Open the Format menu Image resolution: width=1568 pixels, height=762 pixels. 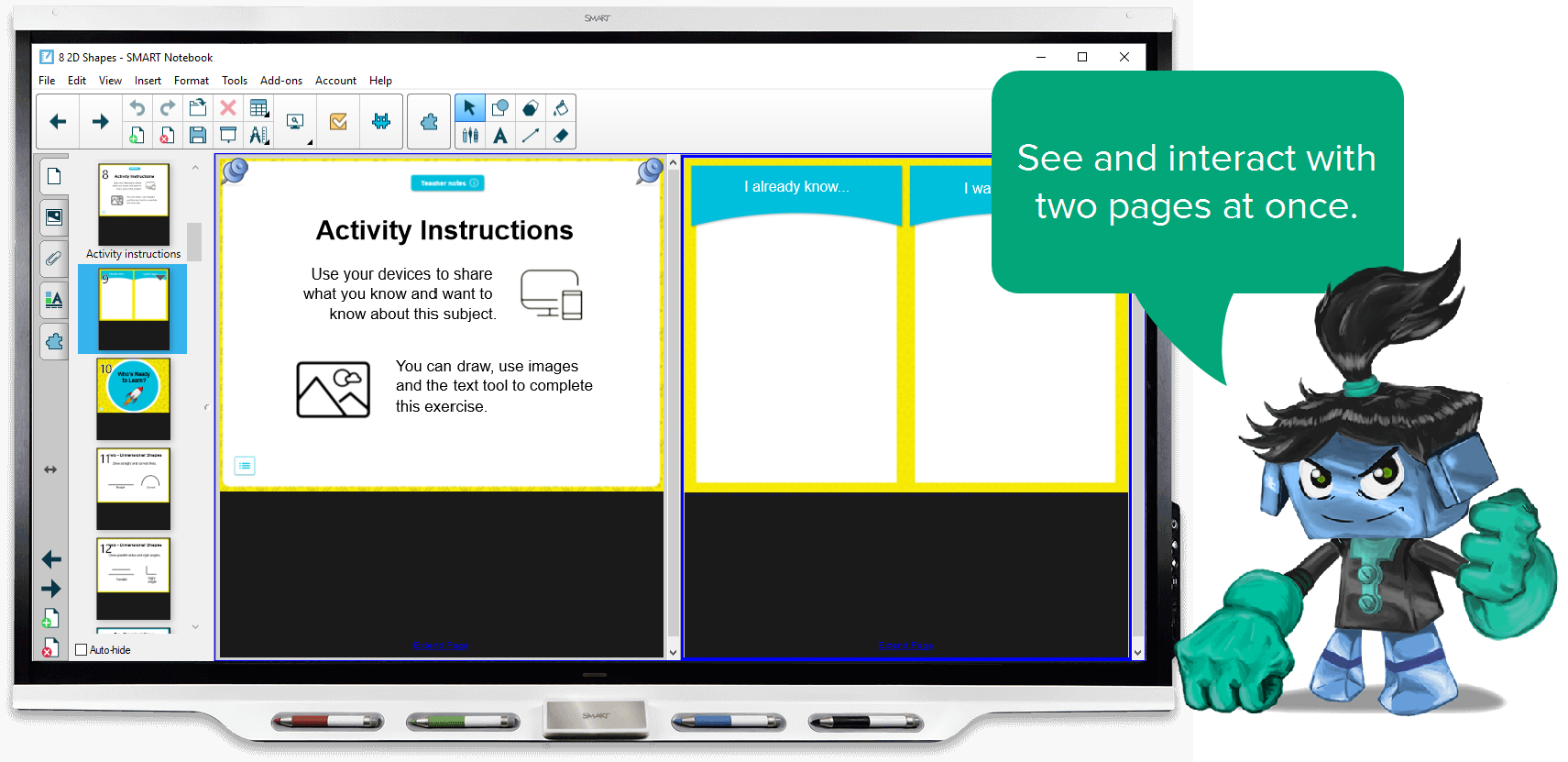click(x=192, y=81)
